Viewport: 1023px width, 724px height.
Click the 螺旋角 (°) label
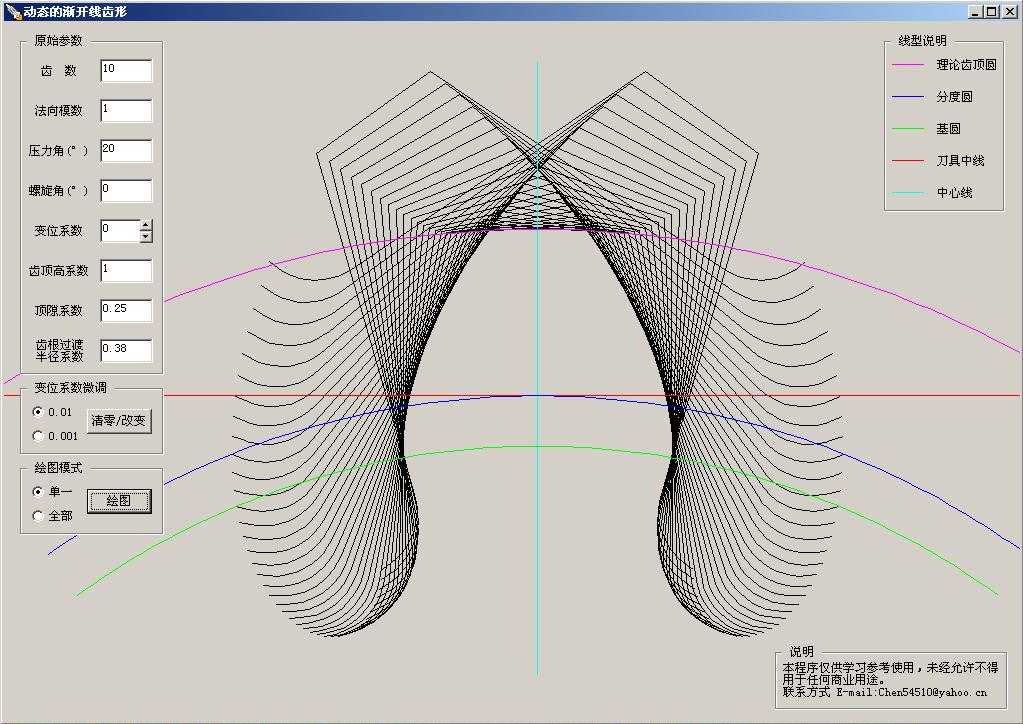point(57,190)
